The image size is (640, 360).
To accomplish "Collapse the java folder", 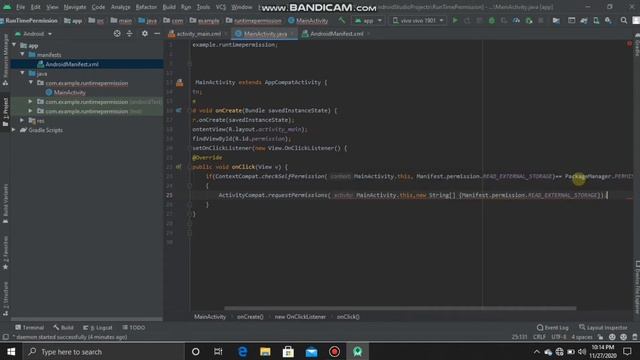I will (22, 73).
